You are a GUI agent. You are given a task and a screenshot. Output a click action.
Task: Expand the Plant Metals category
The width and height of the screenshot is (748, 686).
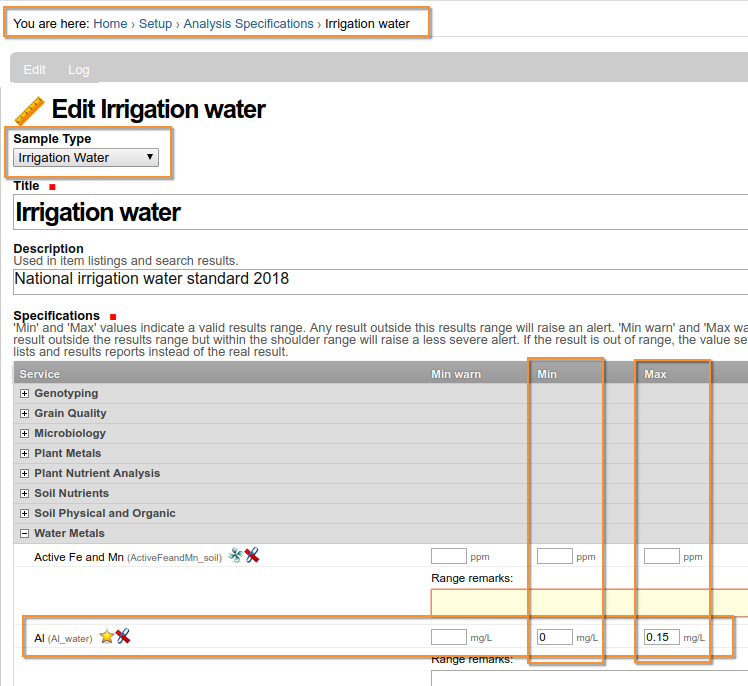pos(25,453)
